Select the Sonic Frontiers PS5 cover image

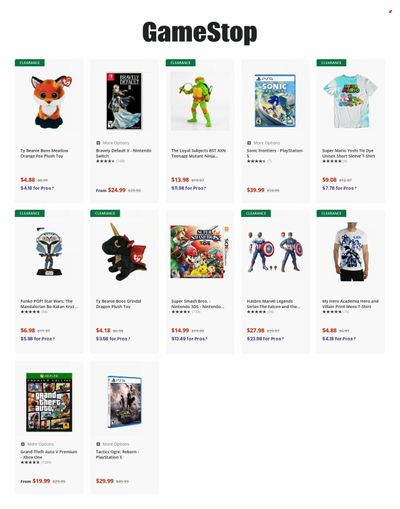pyautogui.click(x=275, y=101)
